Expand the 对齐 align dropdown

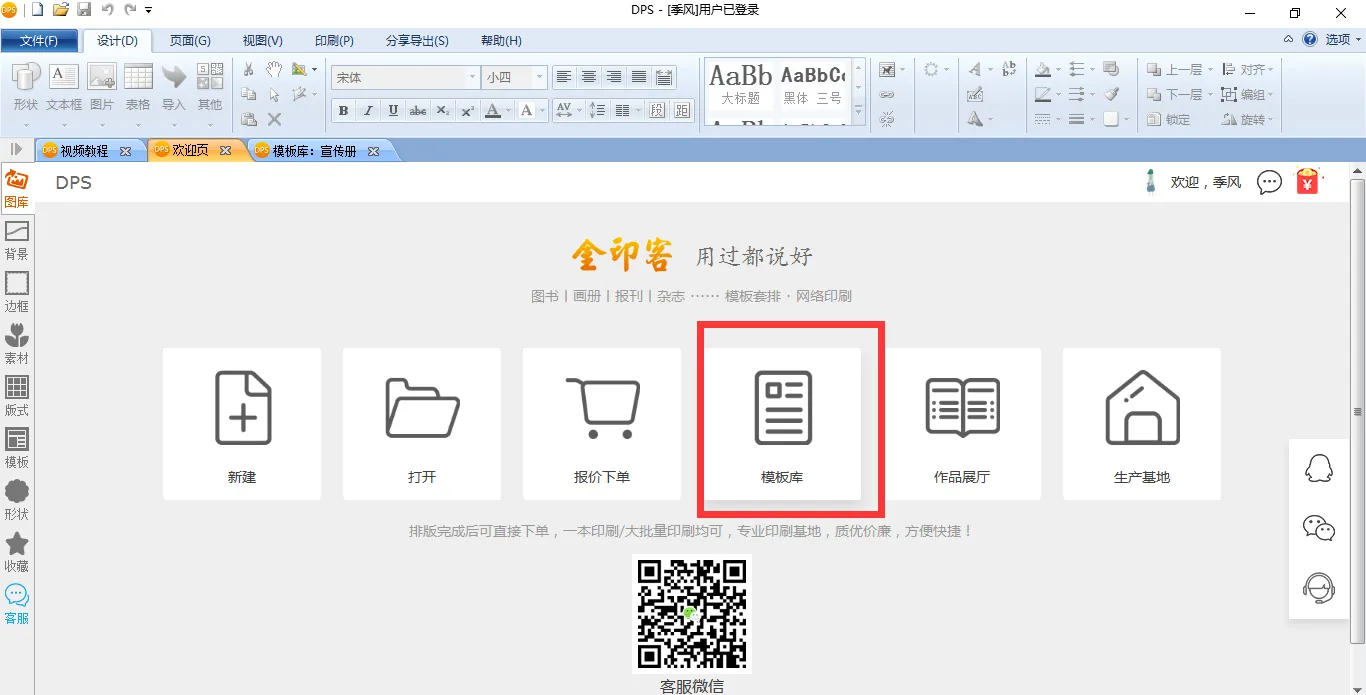(x=1271, y=70)
